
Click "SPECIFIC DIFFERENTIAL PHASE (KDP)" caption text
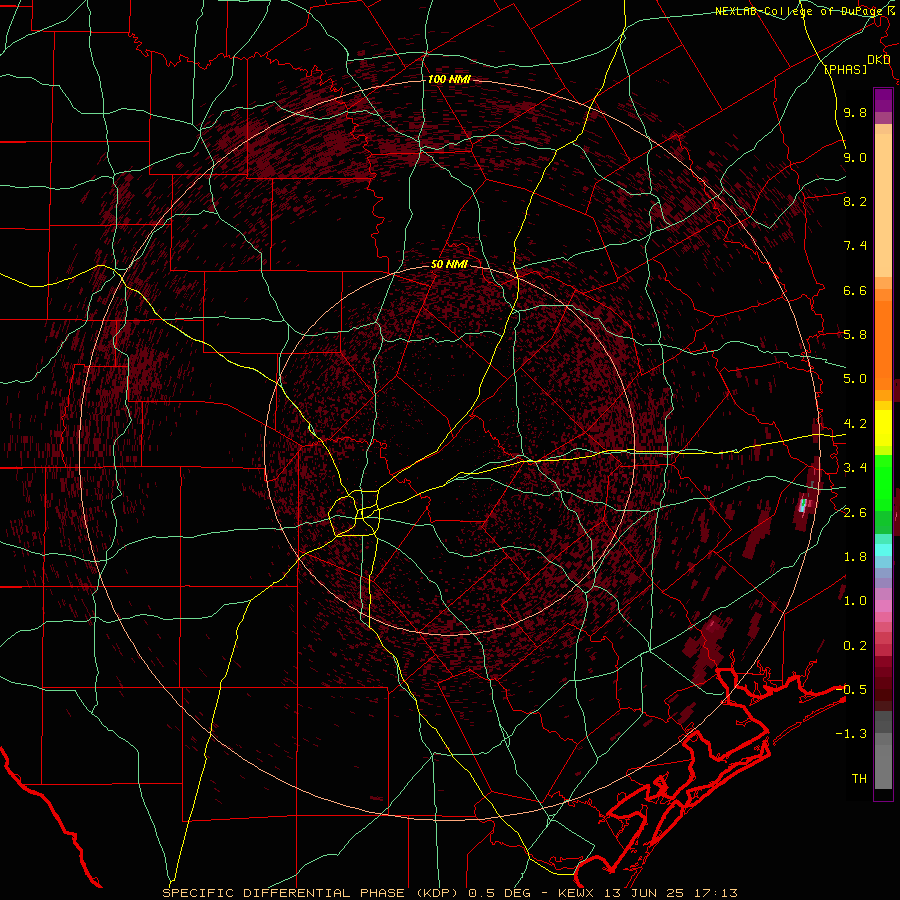(310, 893)
